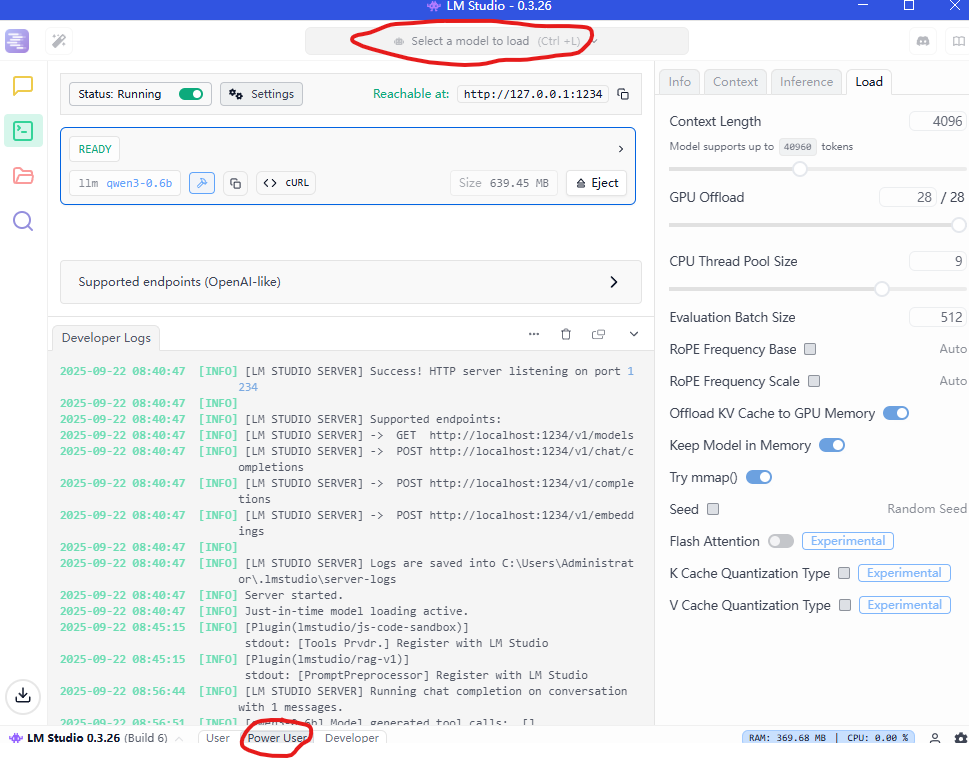
Task: Open the settings gear in status bar
Action: [x=961, y=738]
